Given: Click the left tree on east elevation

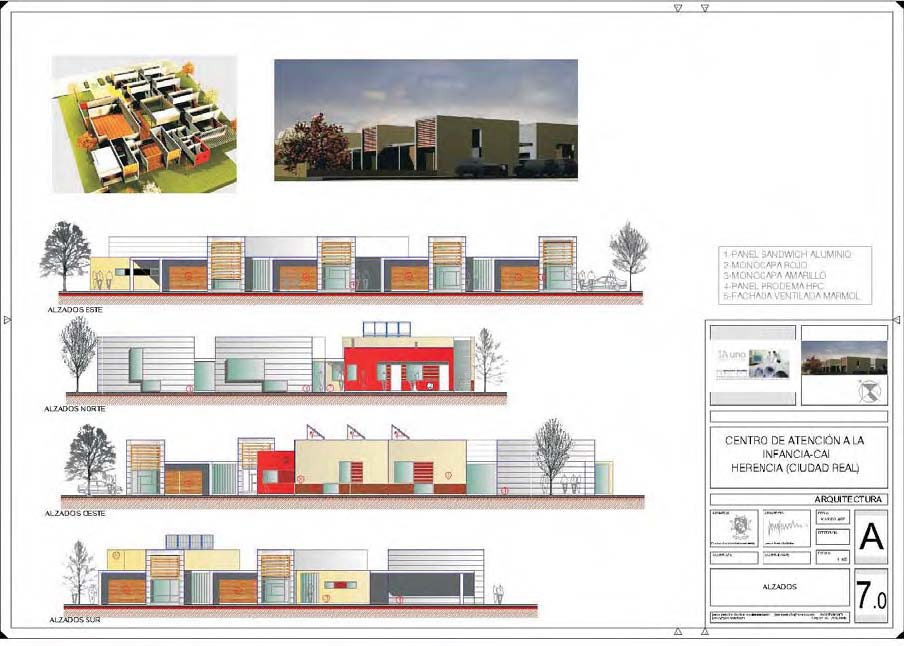Looking at the screenshot, I should pyautogui.click(x=65, y=253).
